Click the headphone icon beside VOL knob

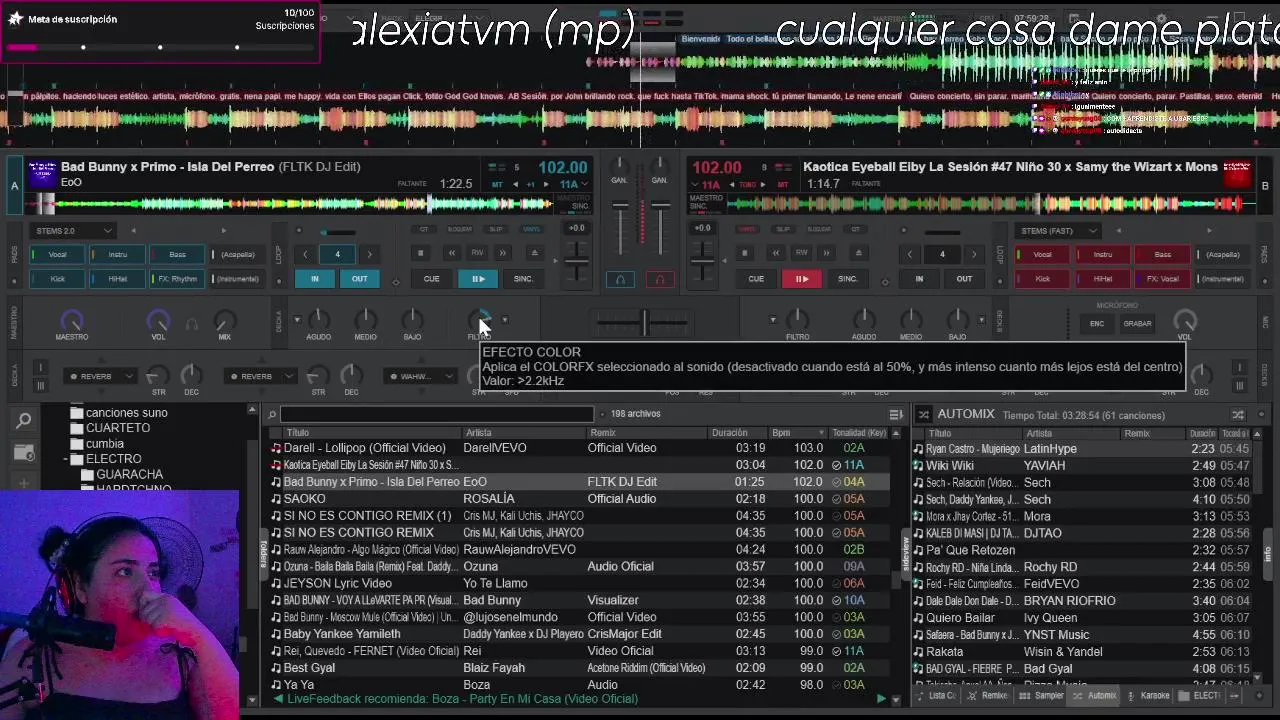(192, 324)
